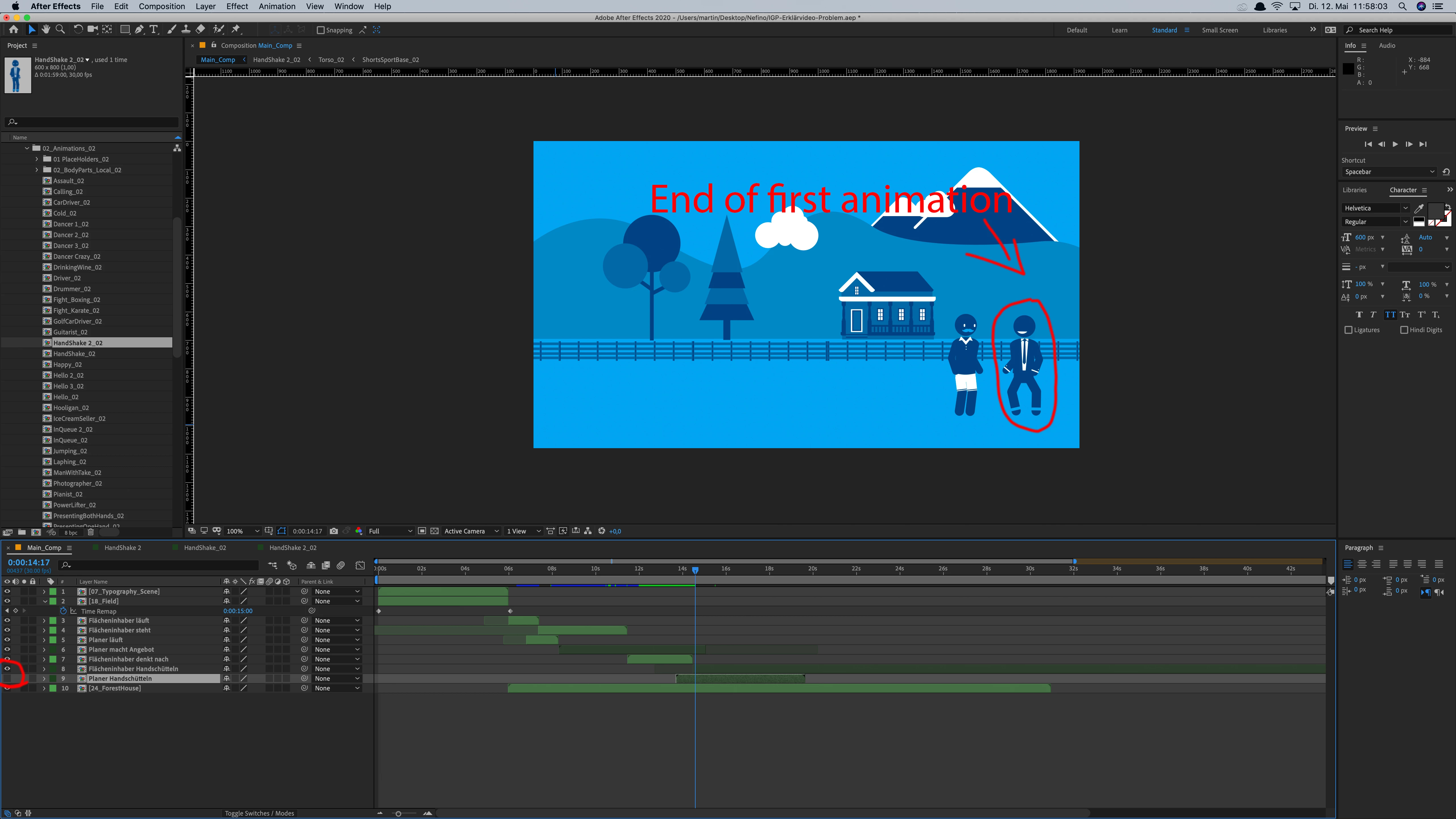Image resolution: width=1456 pixels, height=819 pixels.
Task: Enable the Snapping checkbox
Action: click(x=320, y=30)
